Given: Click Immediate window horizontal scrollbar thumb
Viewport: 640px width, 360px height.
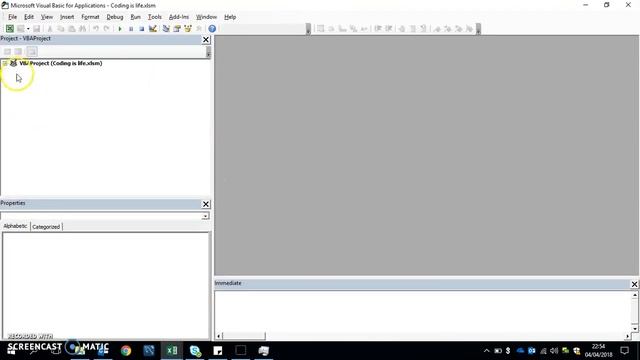Looking at the screenshot, I should pyautogui.click(x=244, y=336).
